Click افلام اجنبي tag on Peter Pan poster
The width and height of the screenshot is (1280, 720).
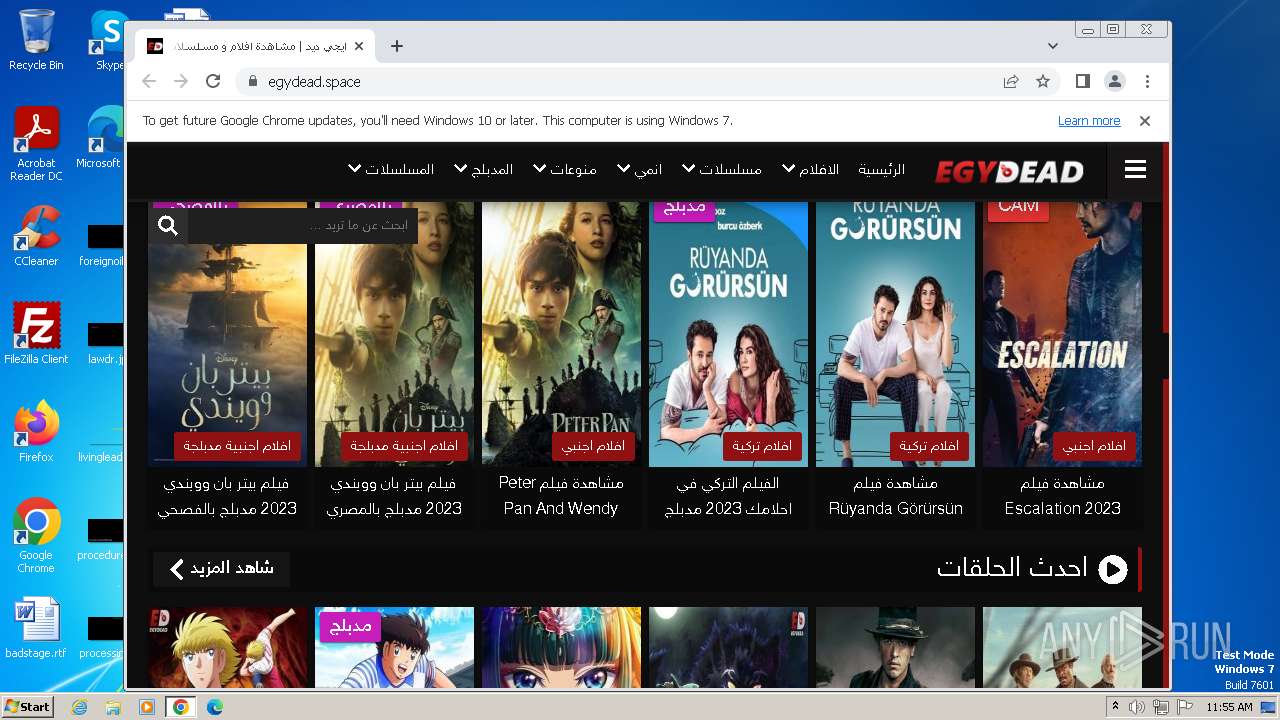(x=593, y=446)
